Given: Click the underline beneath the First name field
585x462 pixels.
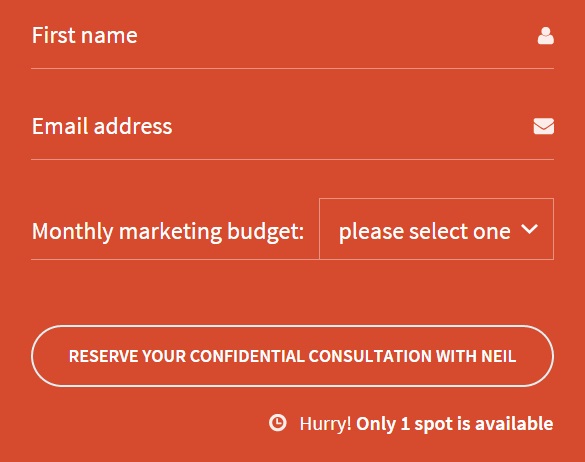Looking at the screenshot, I should [292, 68].
